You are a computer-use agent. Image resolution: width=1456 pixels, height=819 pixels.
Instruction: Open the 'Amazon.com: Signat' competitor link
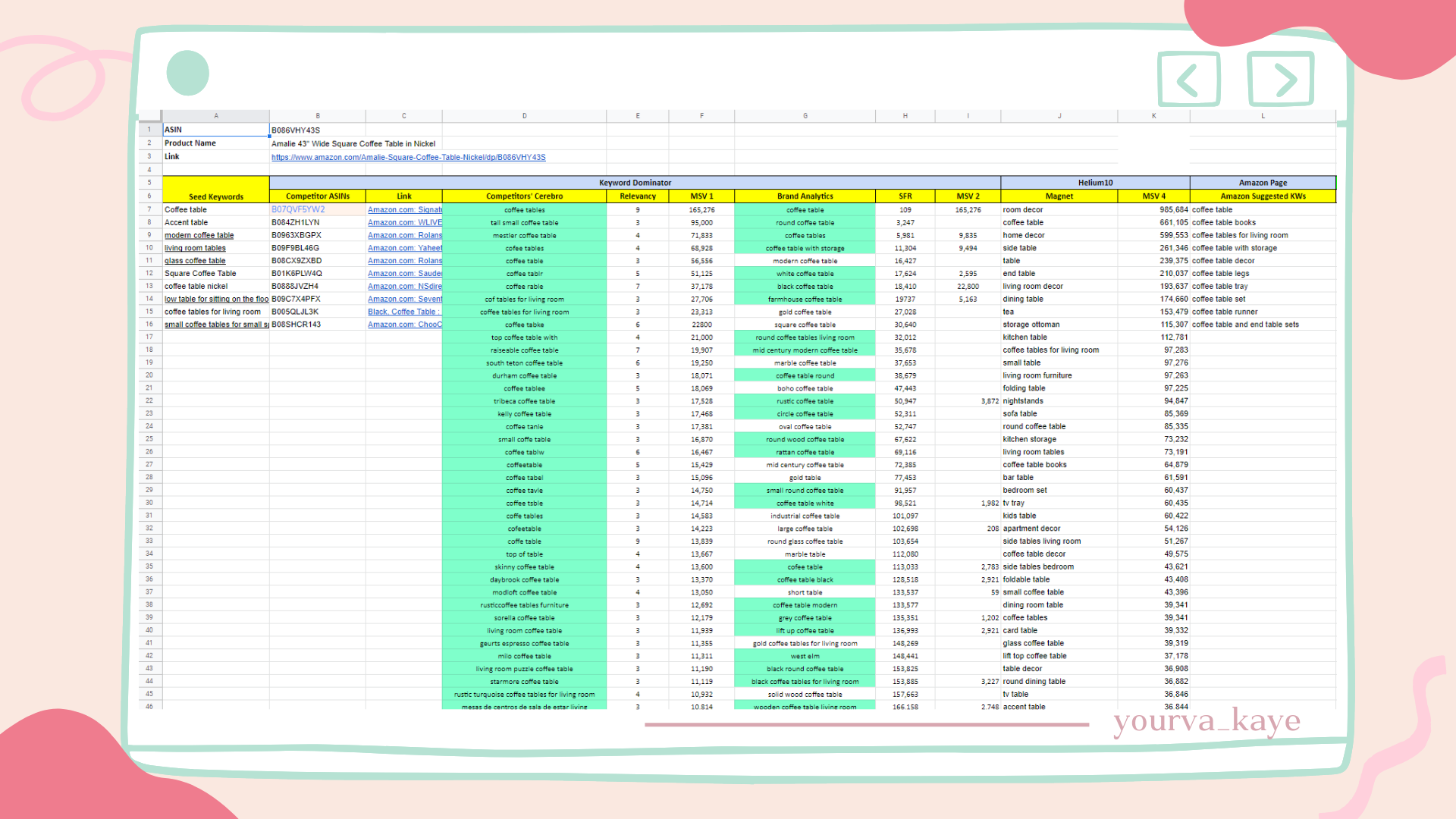click(404, 210)
